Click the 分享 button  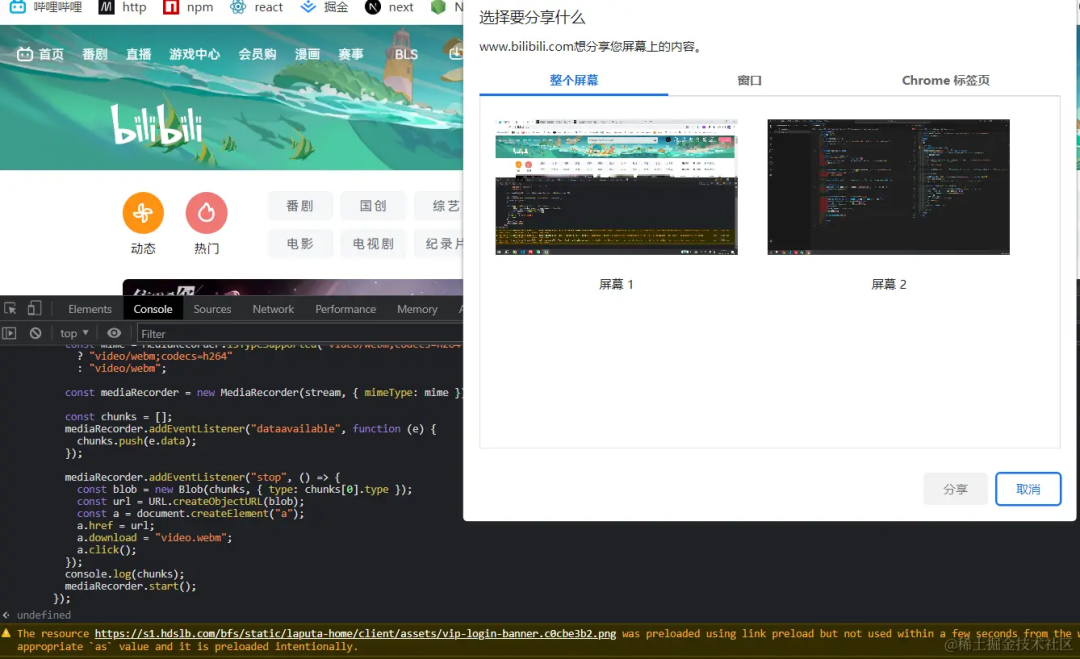point(955,489)
